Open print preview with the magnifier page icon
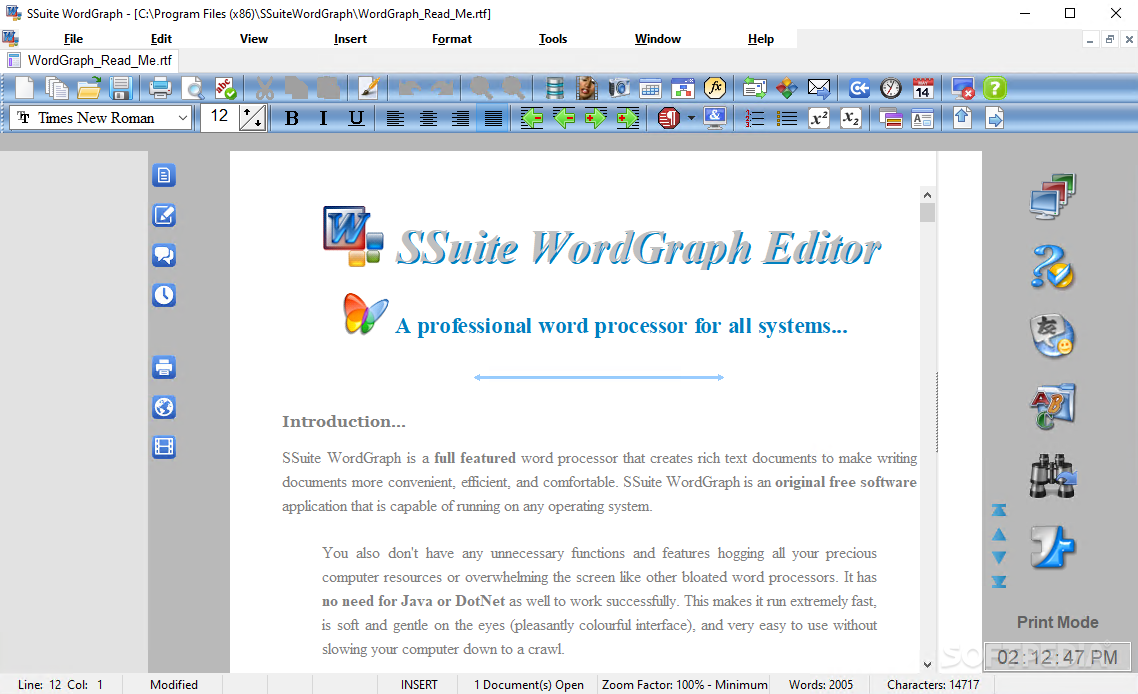 point(192,89)
